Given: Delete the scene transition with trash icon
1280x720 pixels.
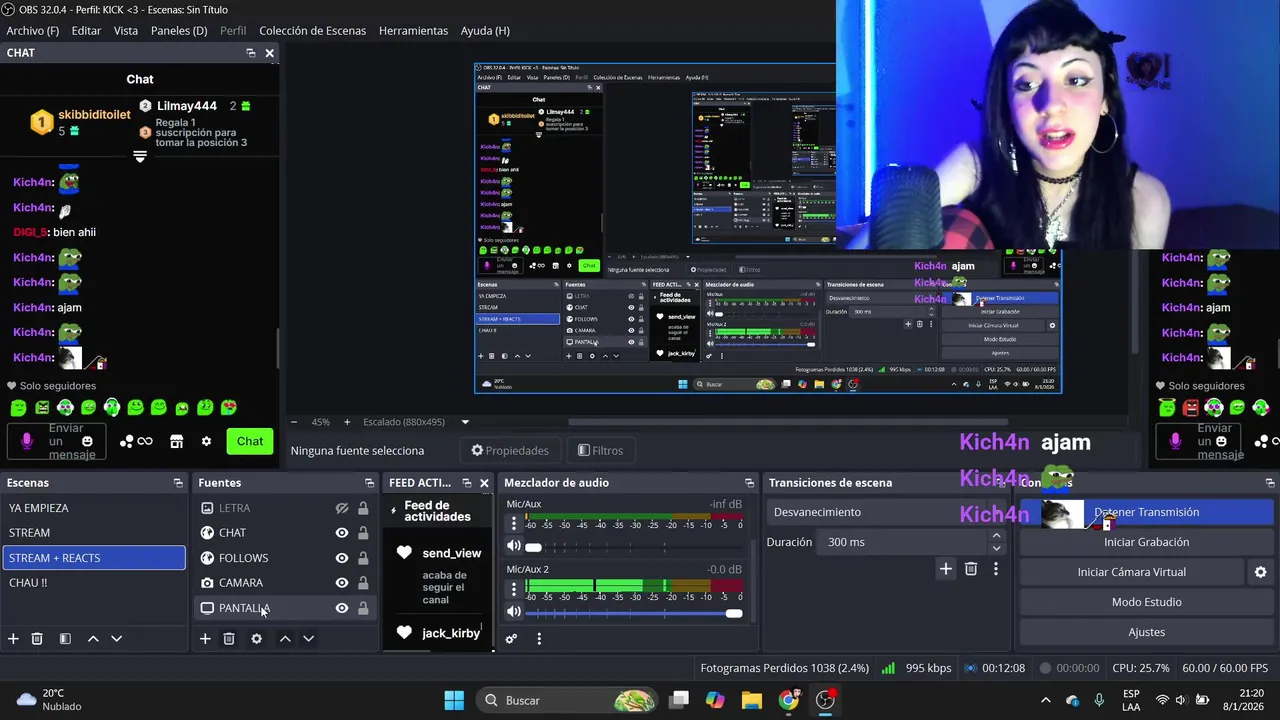Looking at the screenshot, I should tap(971, 569).
